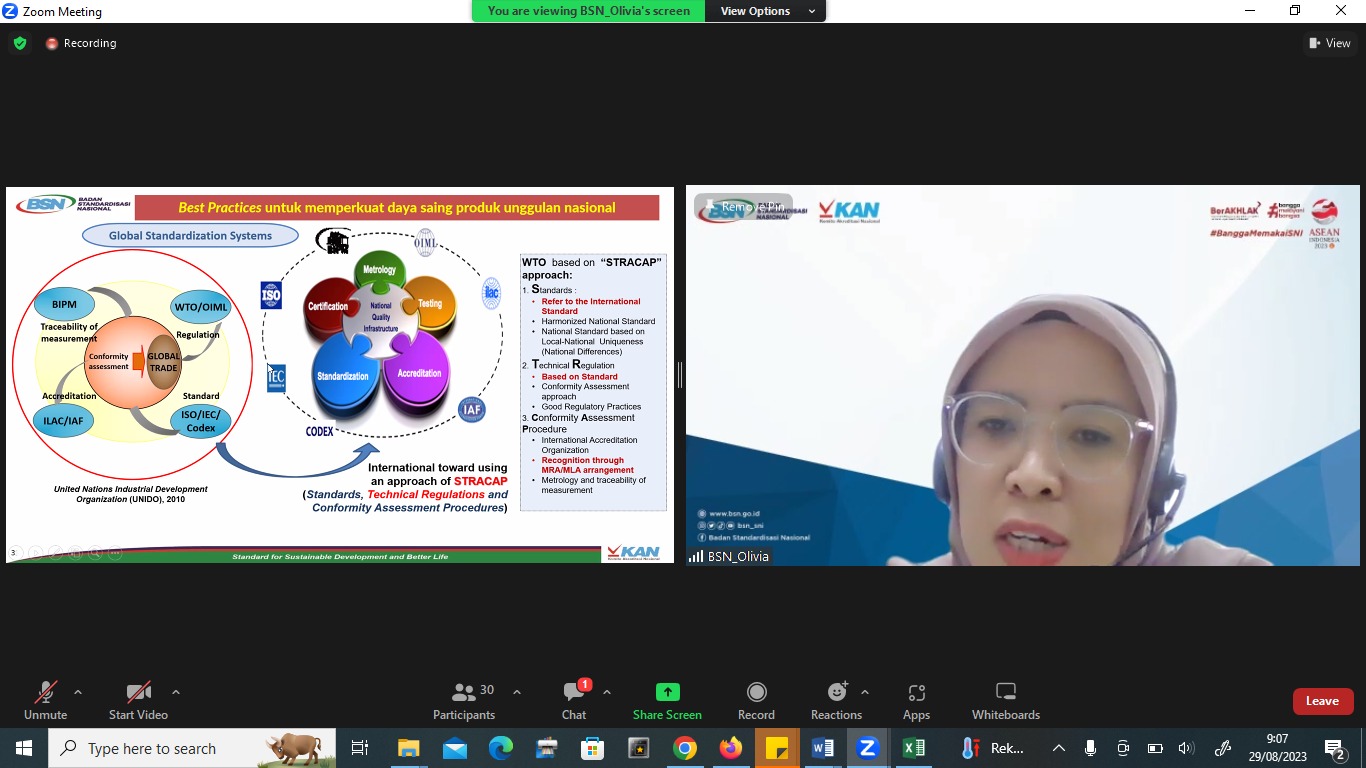Open the Windows Start menu
1366x768 pixels.
coord(23,748)
